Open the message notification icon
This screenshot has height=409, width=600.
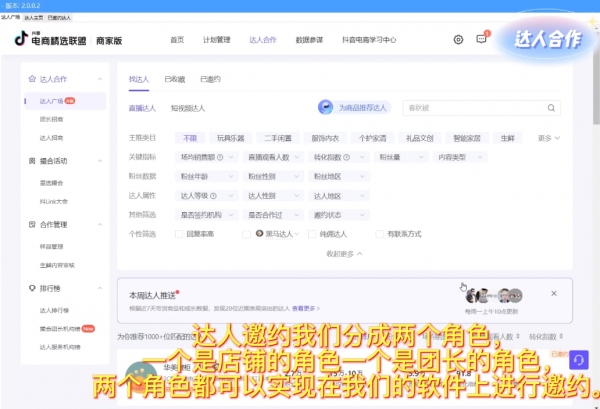[x=481, y=39]
